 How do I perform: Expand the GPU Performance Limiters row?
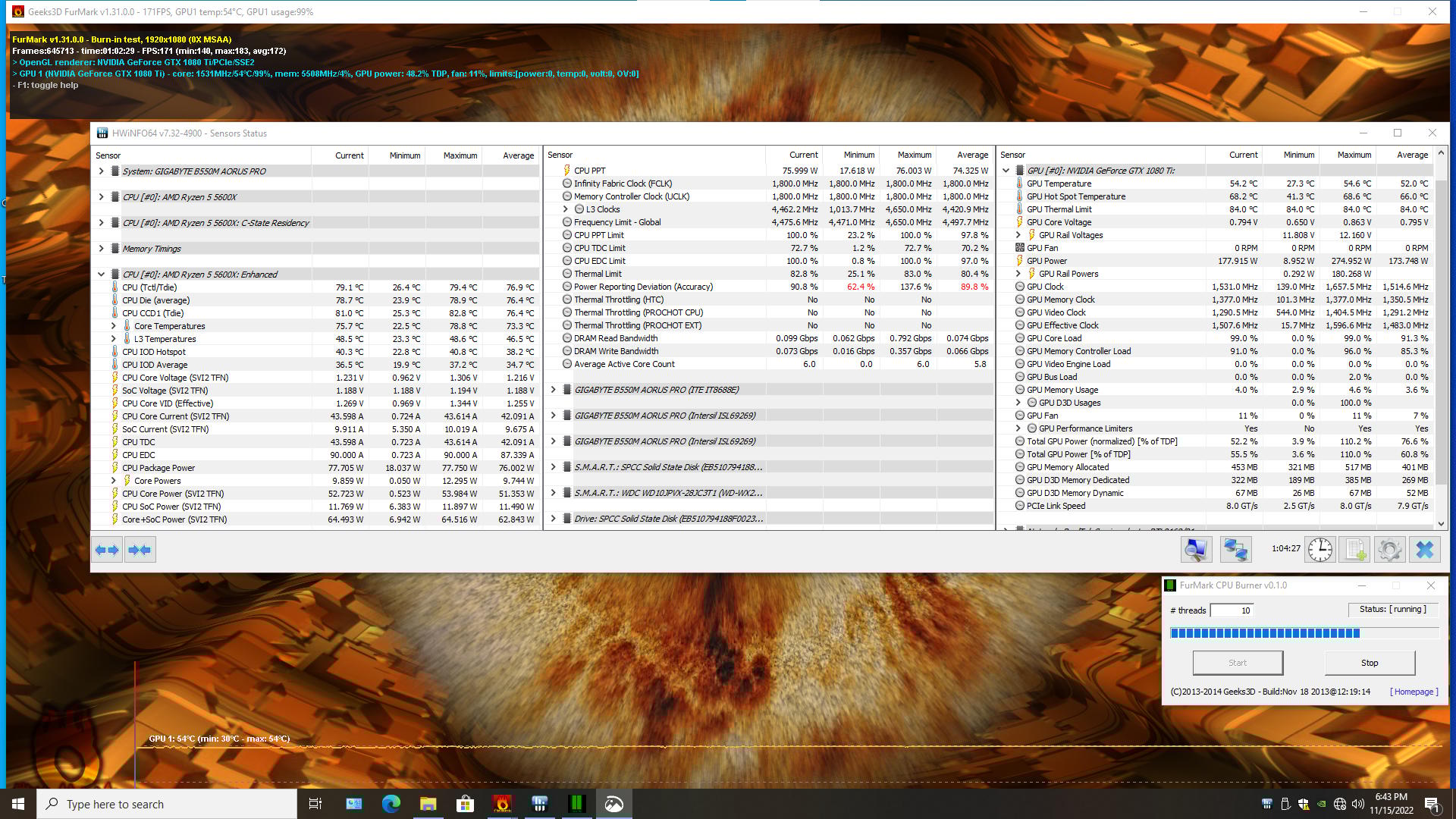(1018, 428)
